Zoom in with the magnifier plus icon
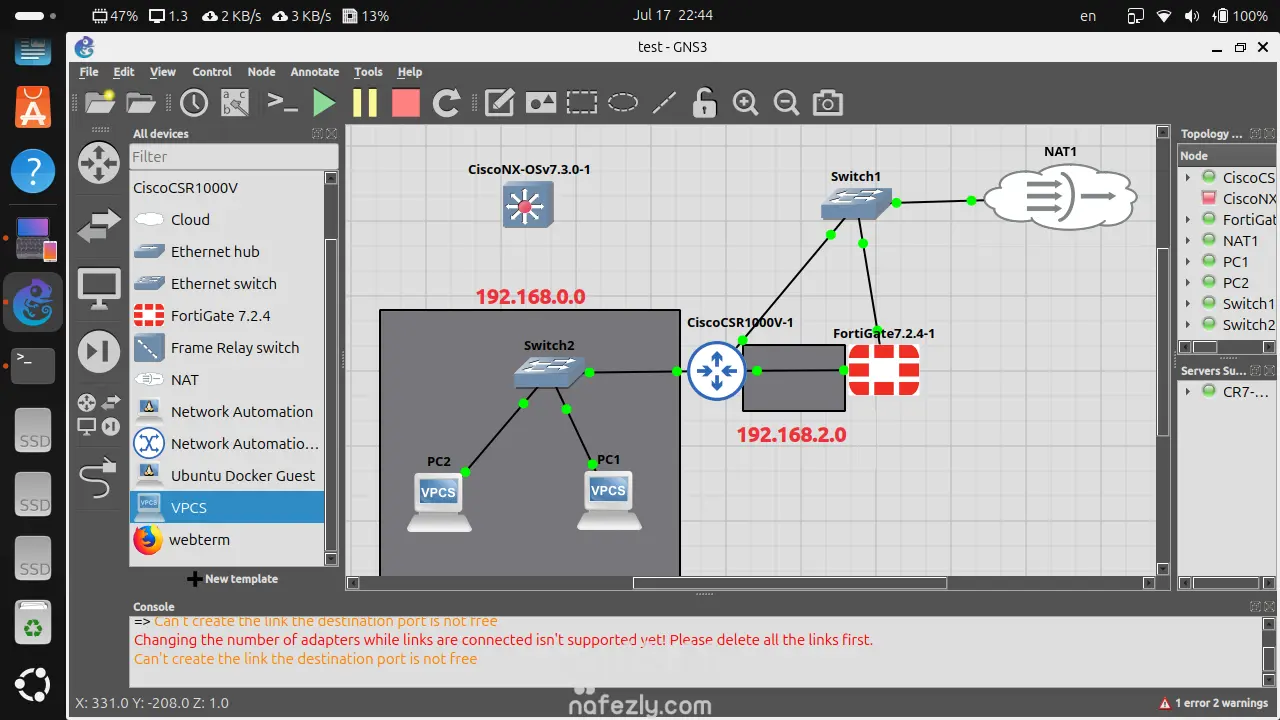Viewport: 1280px width, 720px height. (x=745, y=102)
